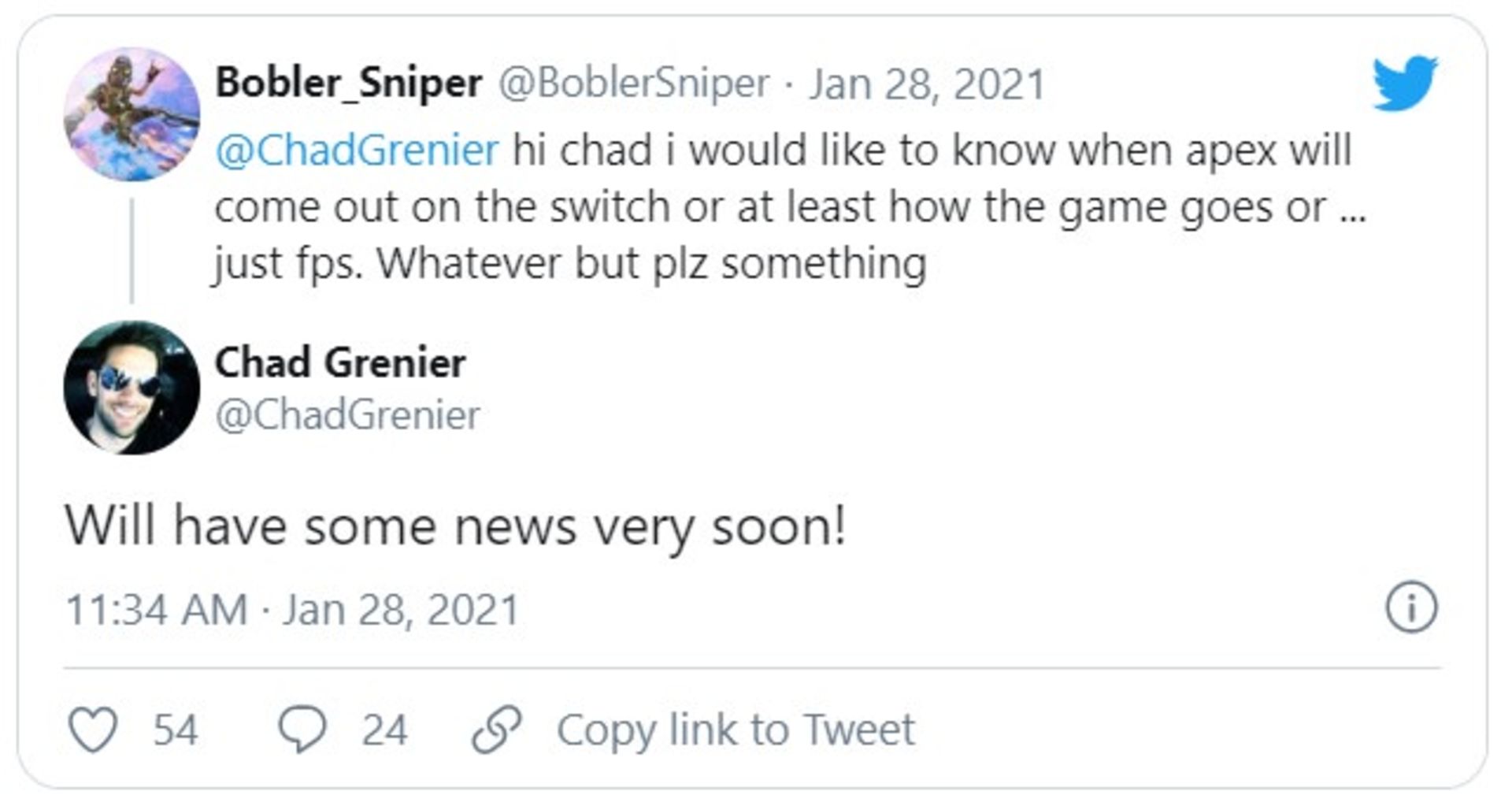Viewport: 1512px width, 806px height.
Task: Open replies via speech bubble icon
Action: [x=302, y=729]
